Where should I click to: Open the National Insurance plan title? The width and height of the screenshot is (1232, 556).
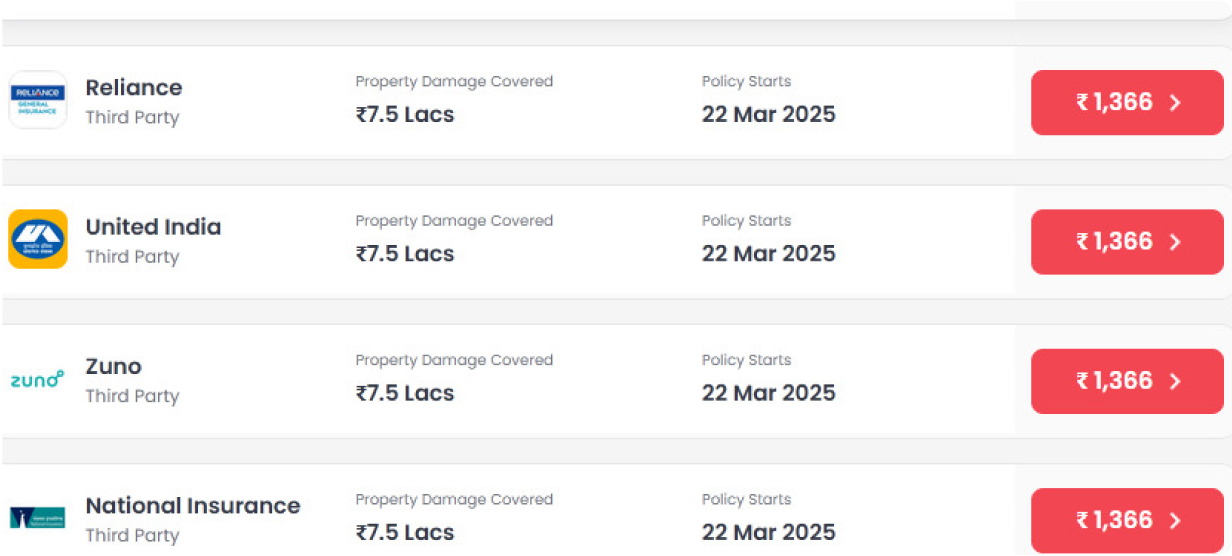point(193,506)
